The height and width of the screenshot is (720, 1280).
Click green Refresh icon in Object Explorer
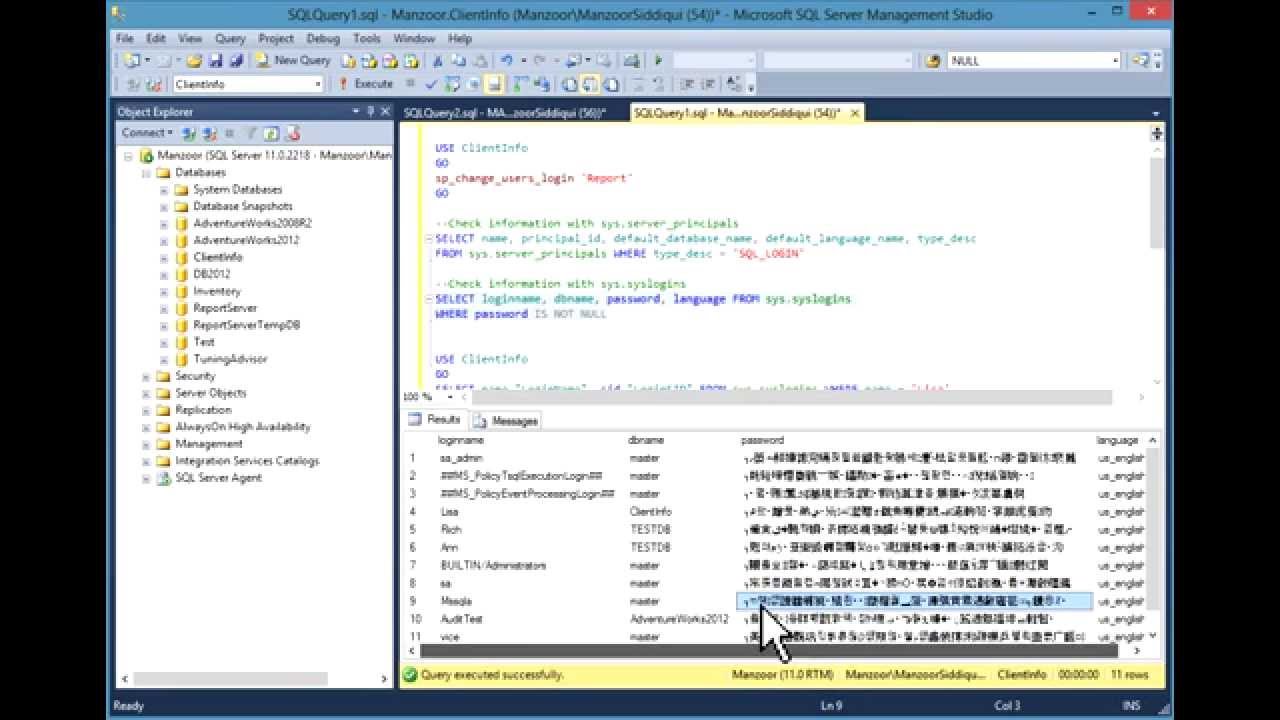tap(270, 132)
